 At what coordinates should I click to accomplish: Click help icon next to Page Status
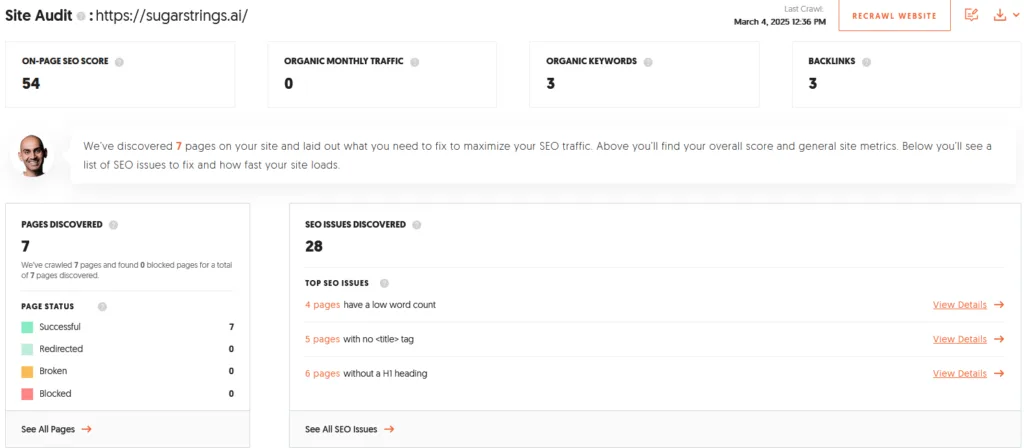click(102, 306)
